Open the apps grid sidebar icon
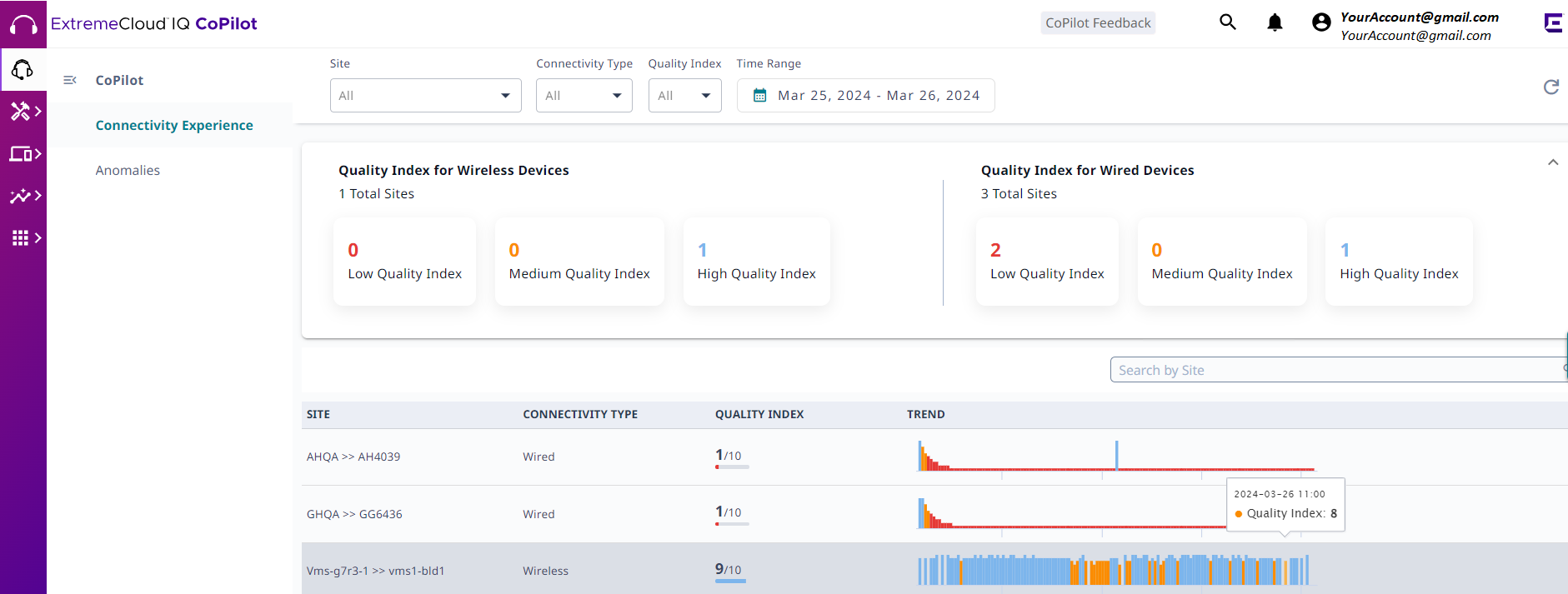 point(23,238)
